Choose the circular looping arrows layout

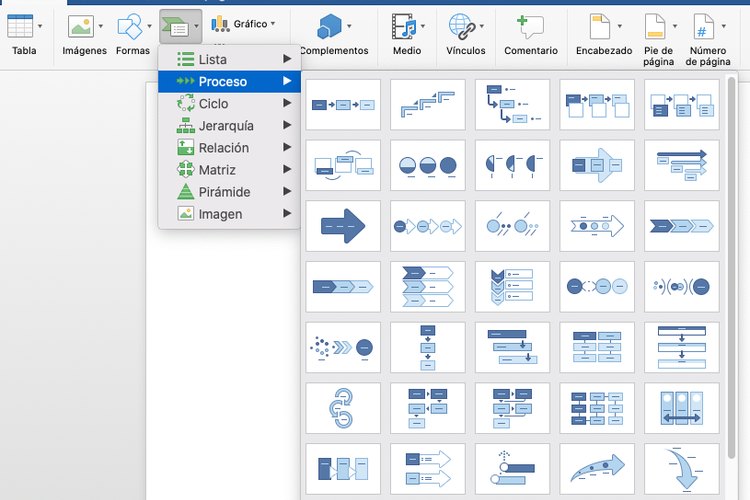(x=343, y=408)
